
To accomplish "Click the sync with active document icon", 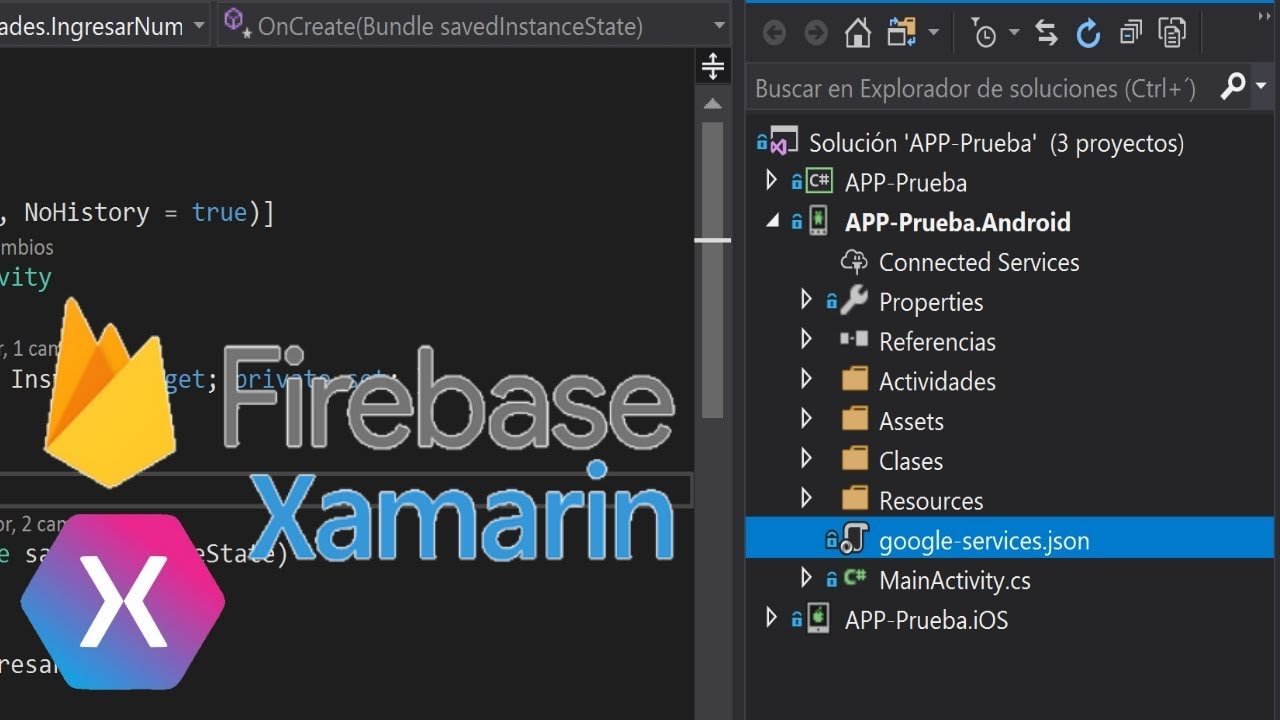I will click(1047, 33).
